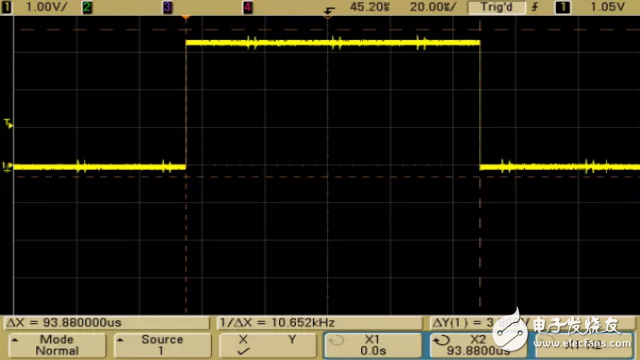Click the 20.00 timebase readout
The height and width of the screenshot is (360, 640).
[x=433, y=7]
